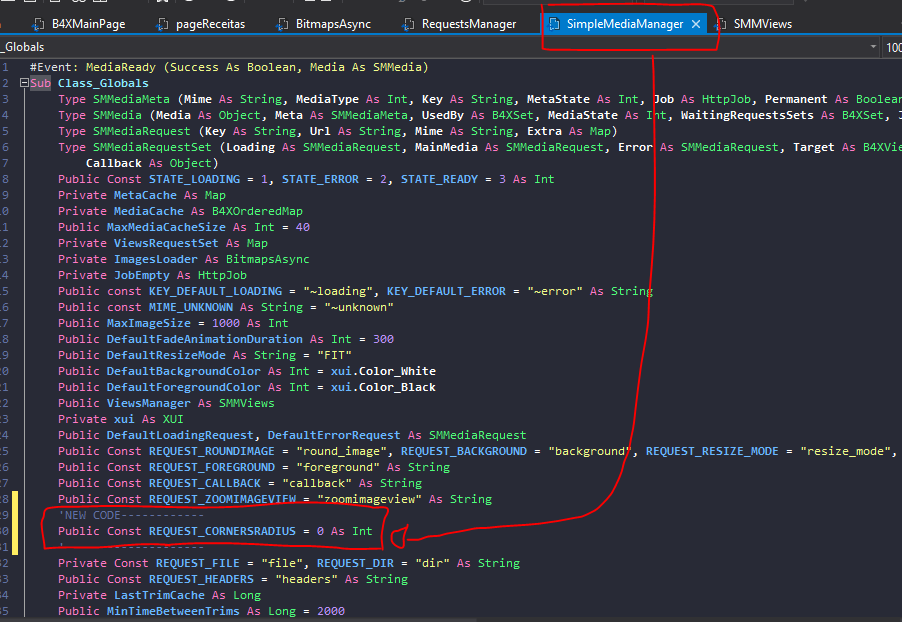Click the STATE_LOADING constant

click(194, 180)
